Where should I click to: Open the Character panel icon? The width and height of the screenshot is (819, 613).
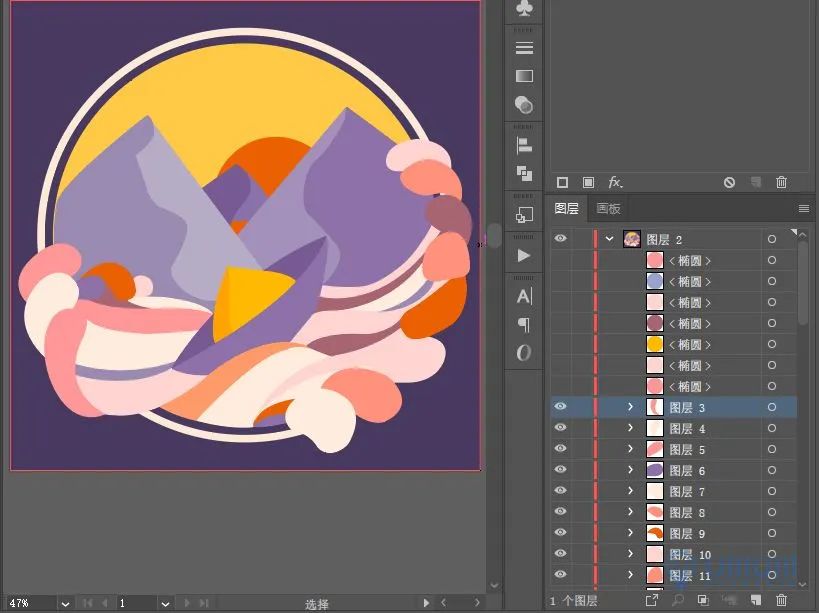[x=524, y=296]
